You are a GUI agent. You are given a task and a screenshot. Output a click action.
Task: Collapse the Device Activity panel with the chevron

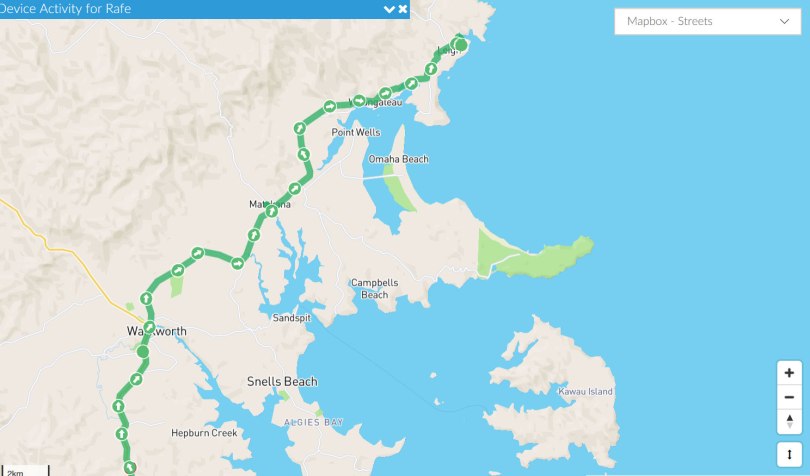[389, 9]
